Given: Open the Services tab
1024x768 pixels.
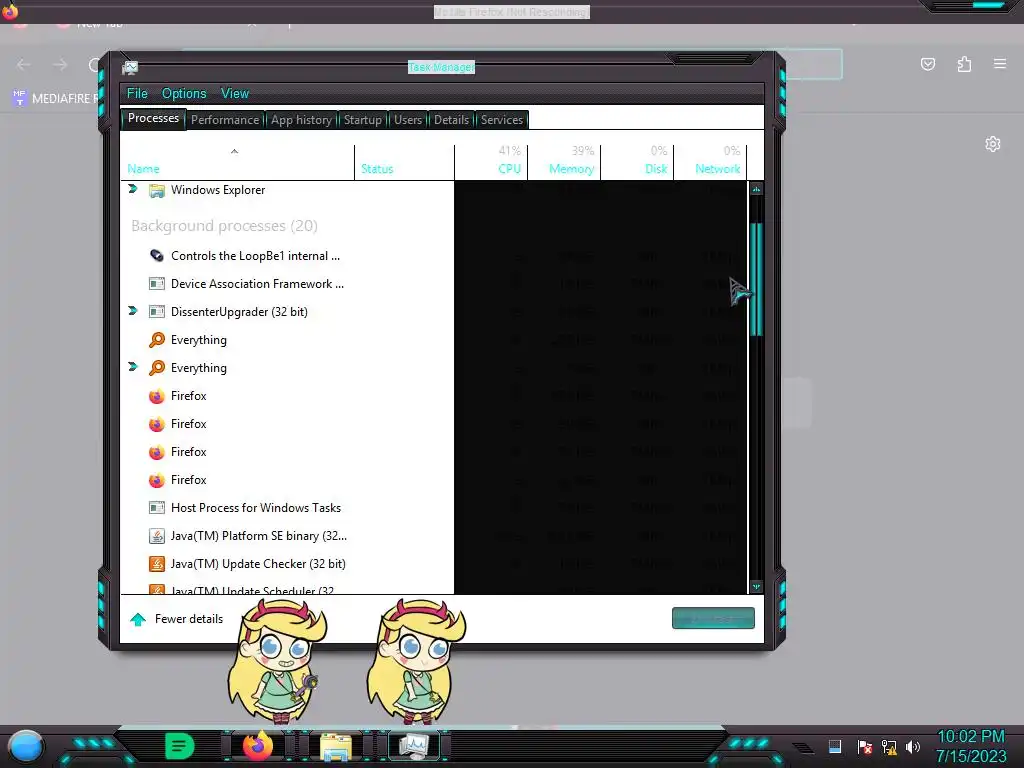Looking at the screenshot, I should 502,120.
